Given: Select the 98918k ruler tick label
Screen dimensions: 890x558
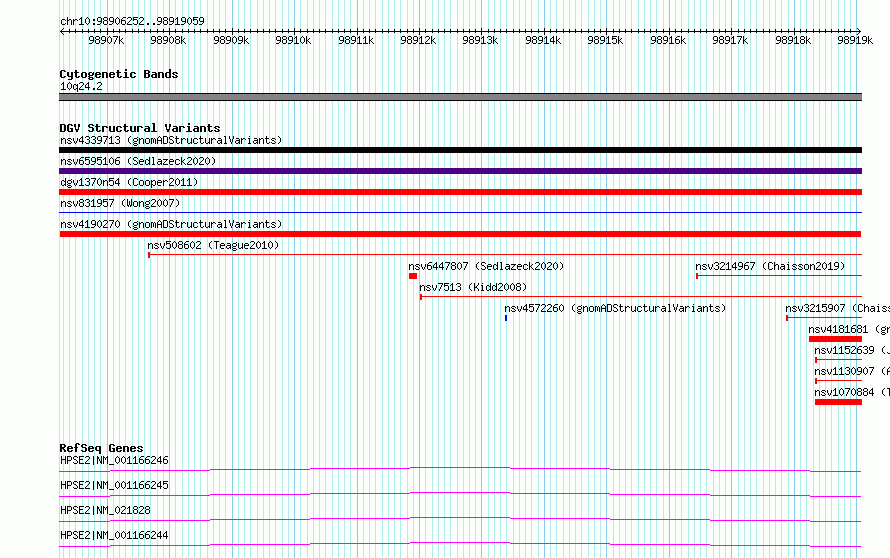Looking at the screenshot, I should tap(793, 40).
